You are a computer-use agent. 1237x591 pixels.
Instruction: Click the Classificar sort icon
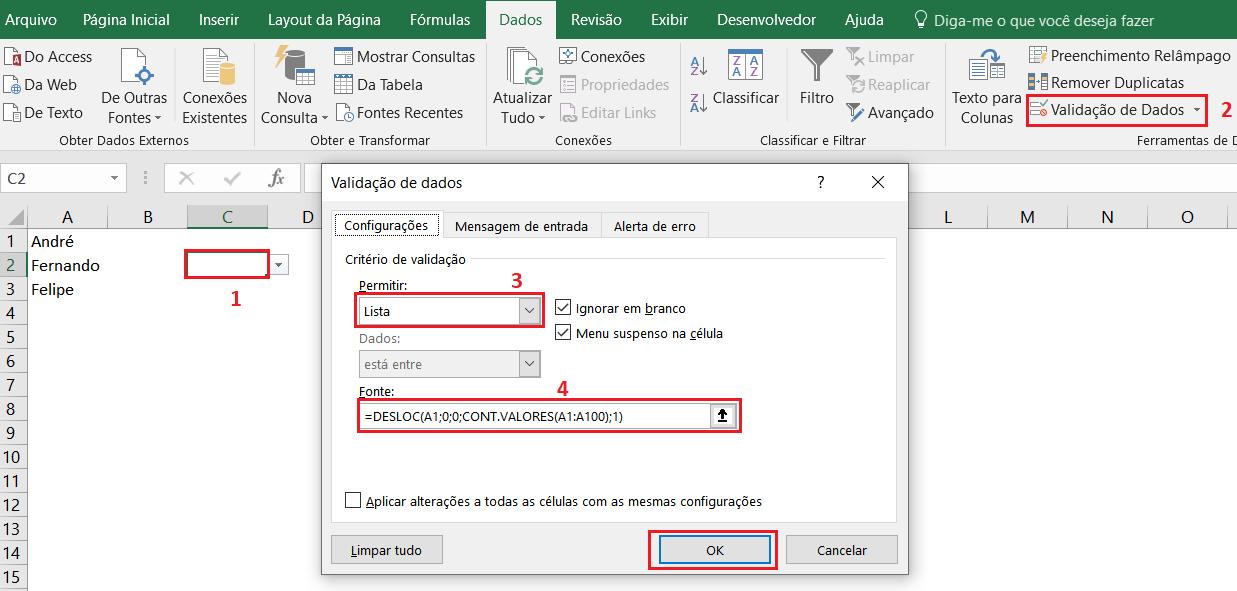pyautogui.click(x=746, y=67)
